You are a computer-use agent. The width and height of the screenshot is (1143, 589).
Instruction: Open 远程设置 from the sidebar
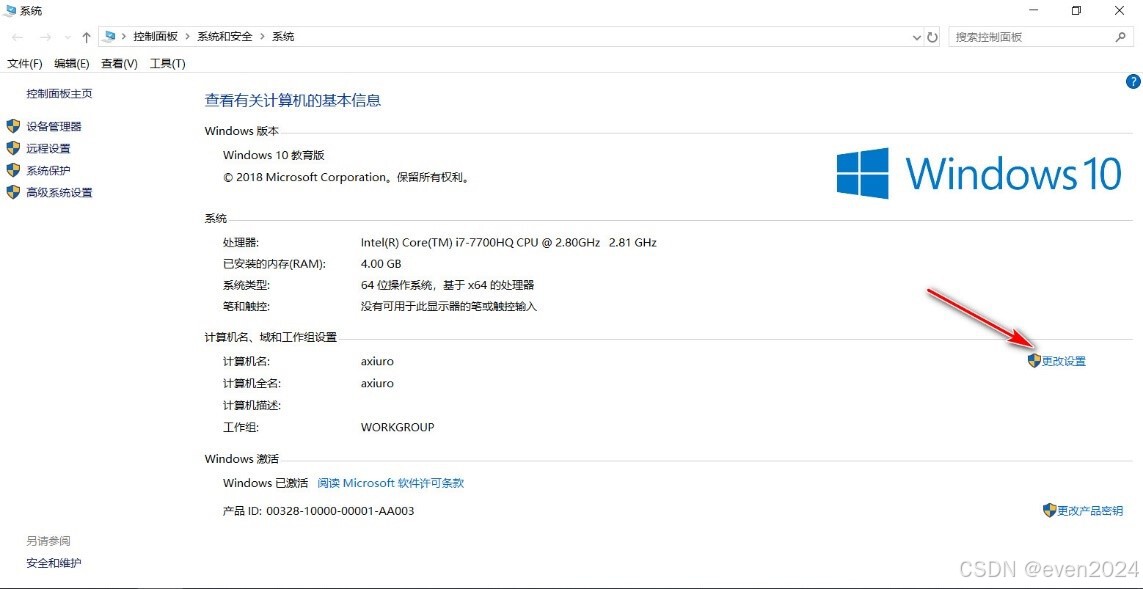(x=48, y=149)
